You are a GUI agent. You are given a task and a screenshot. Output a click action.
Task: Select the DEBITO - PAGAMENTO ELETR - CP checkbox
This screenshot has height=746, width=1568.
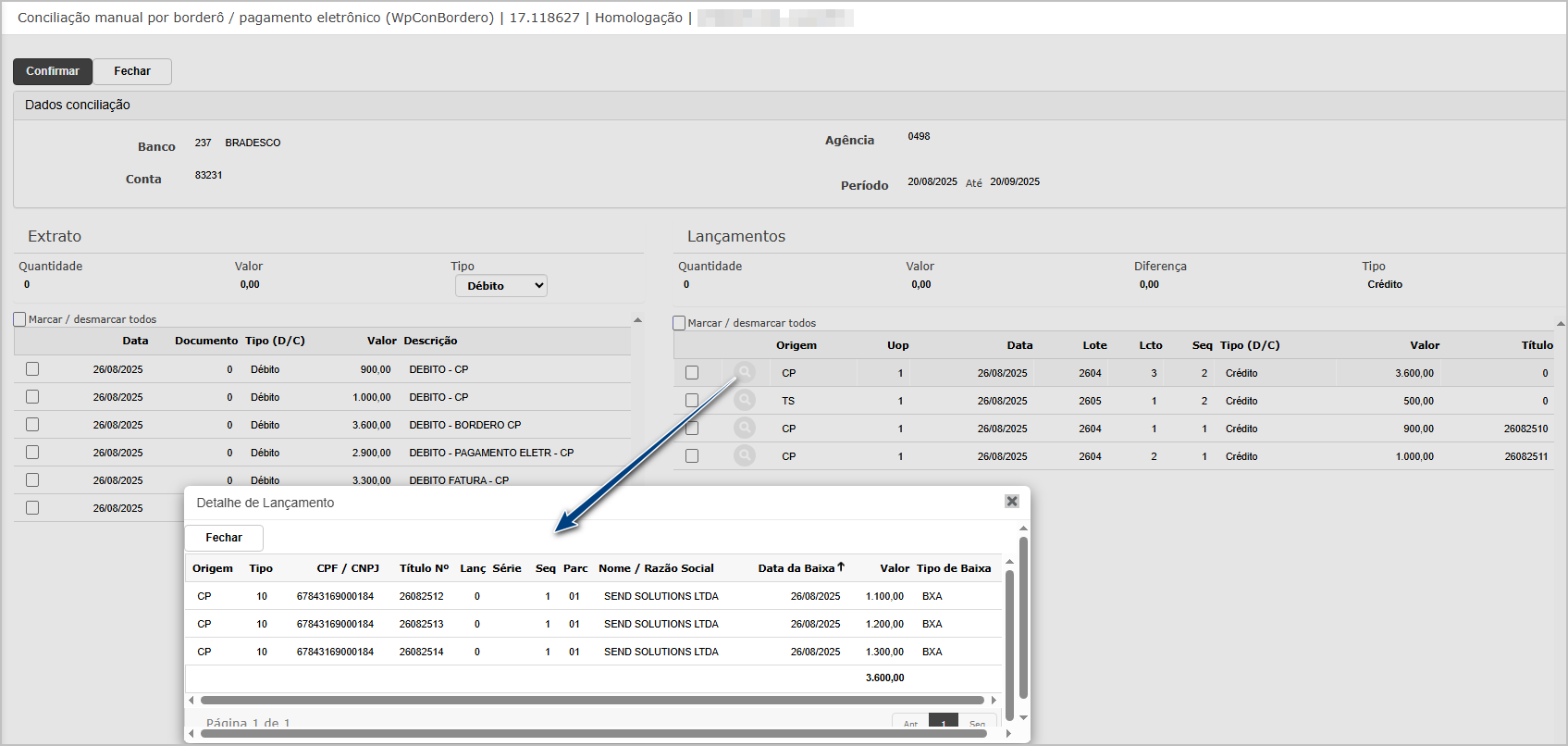(x=32, y=452)
